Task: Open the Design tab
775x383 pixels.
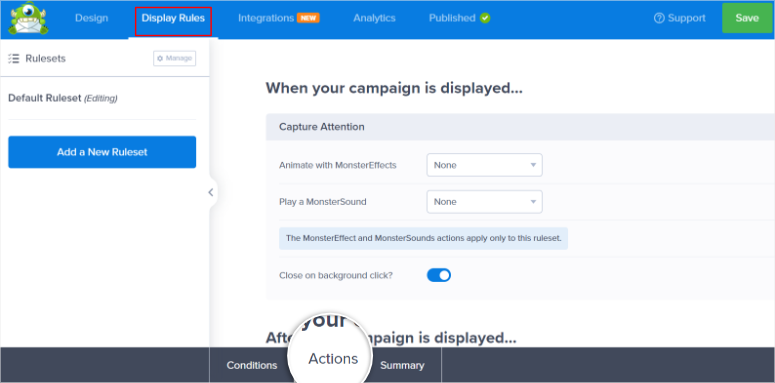Action: pyautogui.click(x=91, y=18)
